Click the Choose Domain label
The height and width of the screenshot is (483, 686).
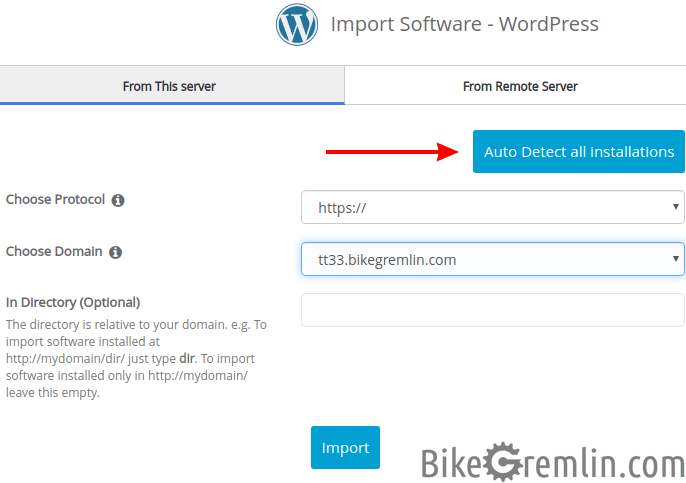pyautogui.click(x=54, y=252)
